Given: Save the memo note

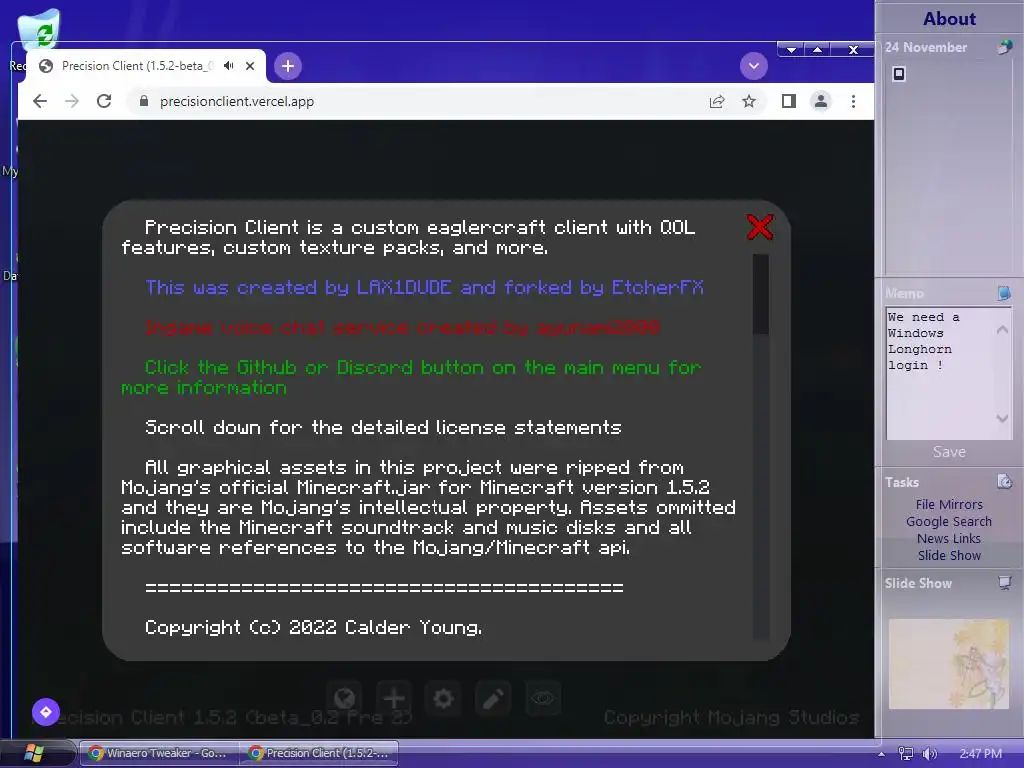Looking at the screenshot, I should tap(949, 451).
